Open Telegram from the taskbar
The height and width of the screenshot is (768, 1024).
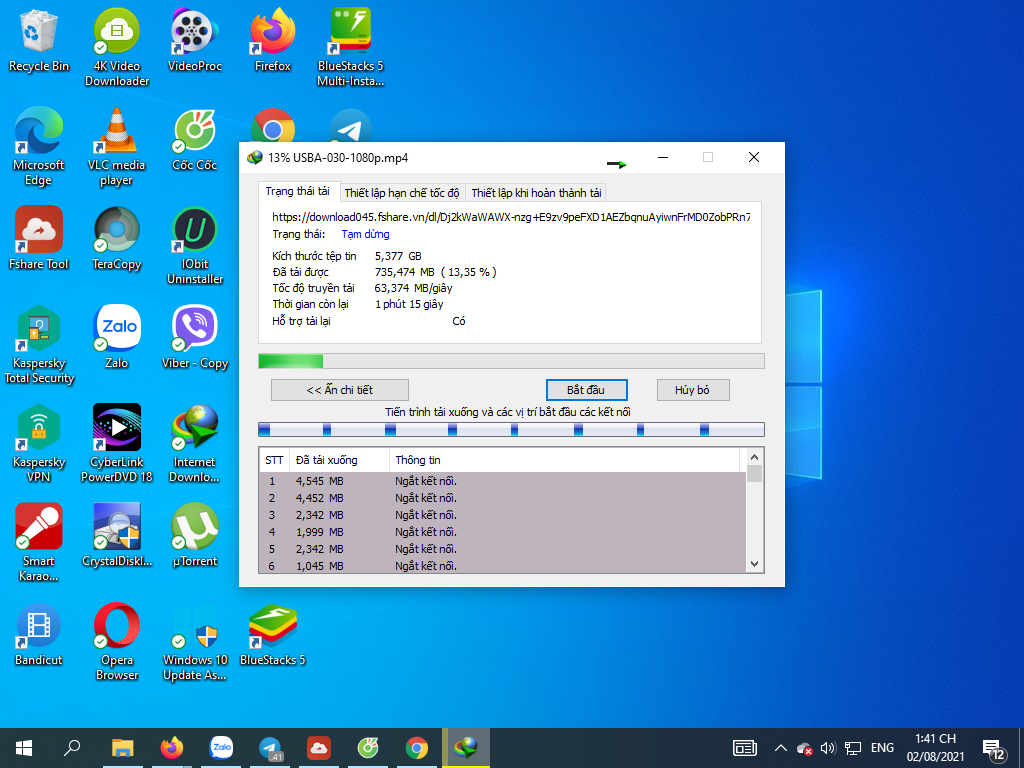point(270,748)
